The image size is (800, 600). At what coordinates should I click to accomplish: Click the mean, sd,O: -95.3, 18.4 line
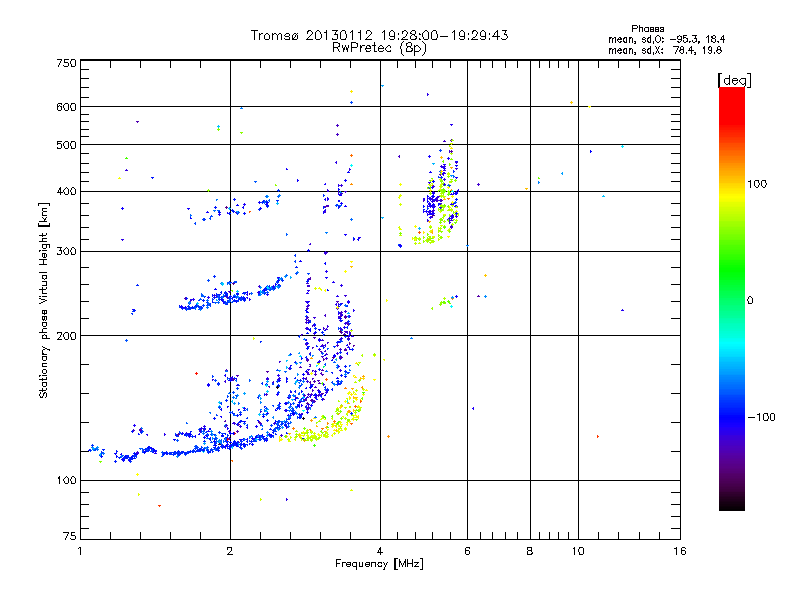click(x=666, y=39)
